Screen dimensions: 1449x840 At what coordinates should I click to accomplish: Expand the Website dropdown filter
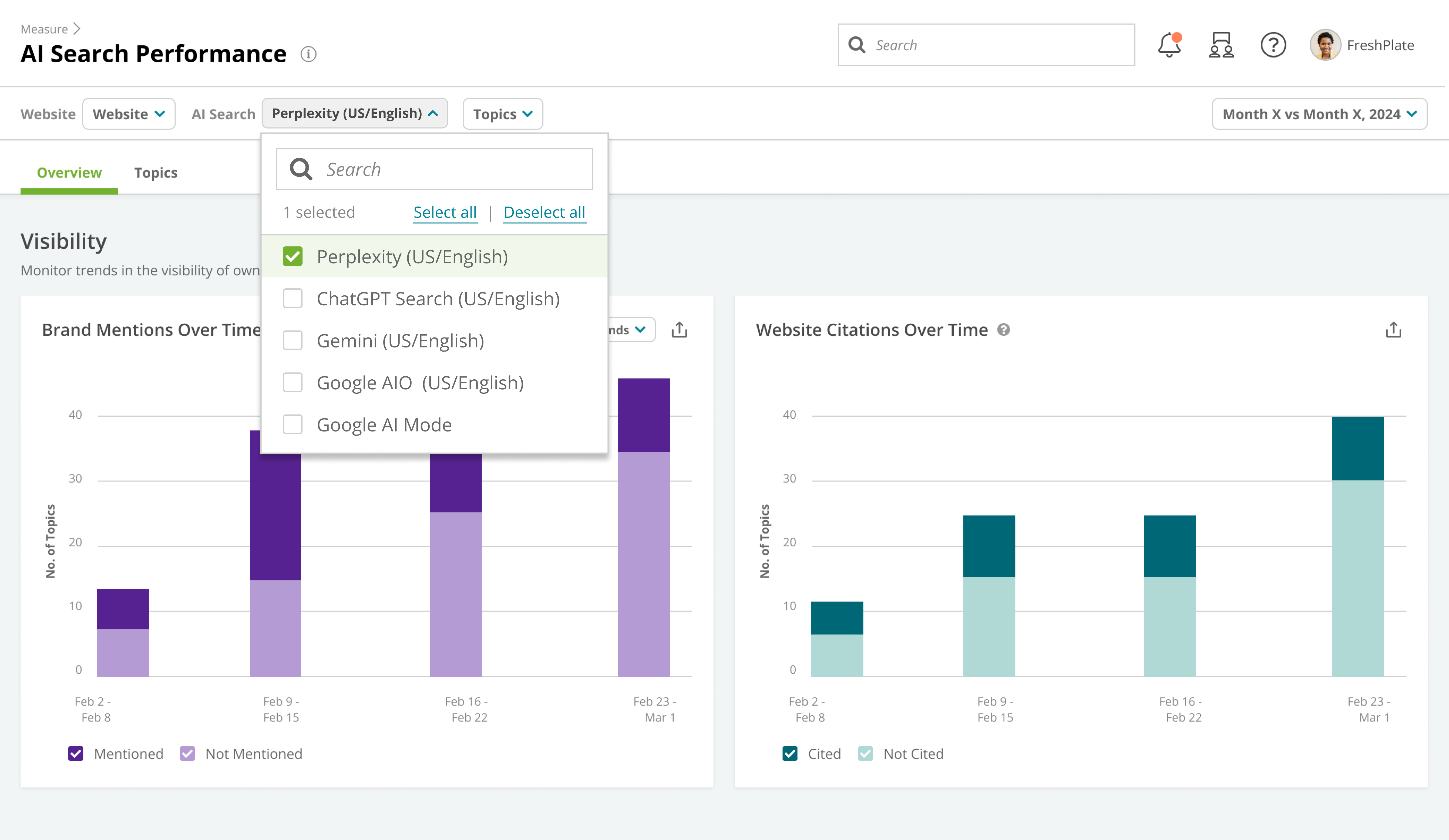[129, 114]
